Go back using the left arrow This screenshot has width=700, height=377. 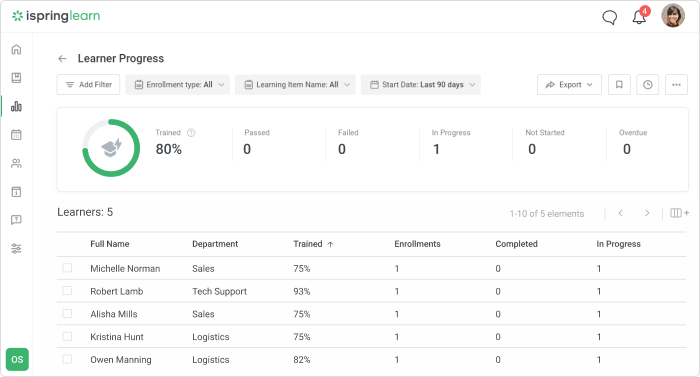[62, 59]
